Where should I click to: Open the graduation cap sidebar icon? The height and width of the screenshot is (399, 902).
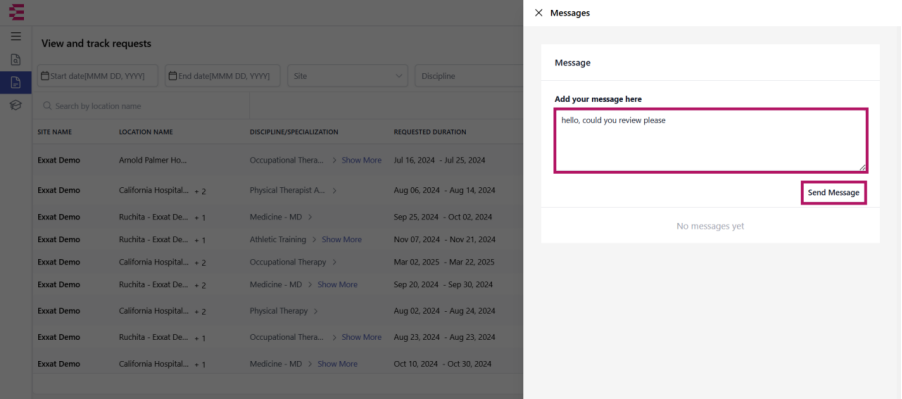tap(16, 105)
